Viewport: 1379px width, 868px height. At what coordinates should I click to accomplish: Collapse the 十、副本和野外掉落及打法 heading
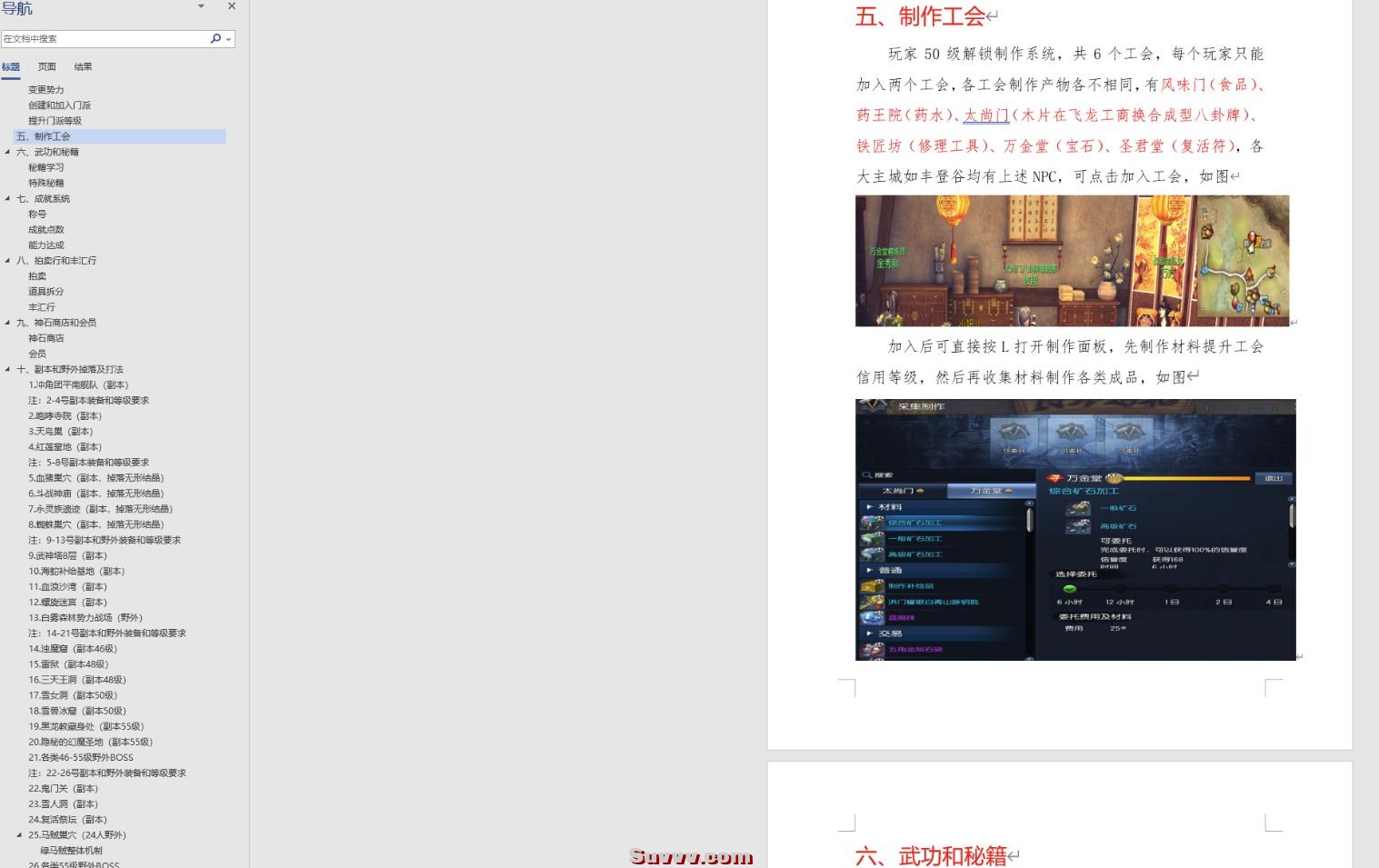(x=8, y=369)
